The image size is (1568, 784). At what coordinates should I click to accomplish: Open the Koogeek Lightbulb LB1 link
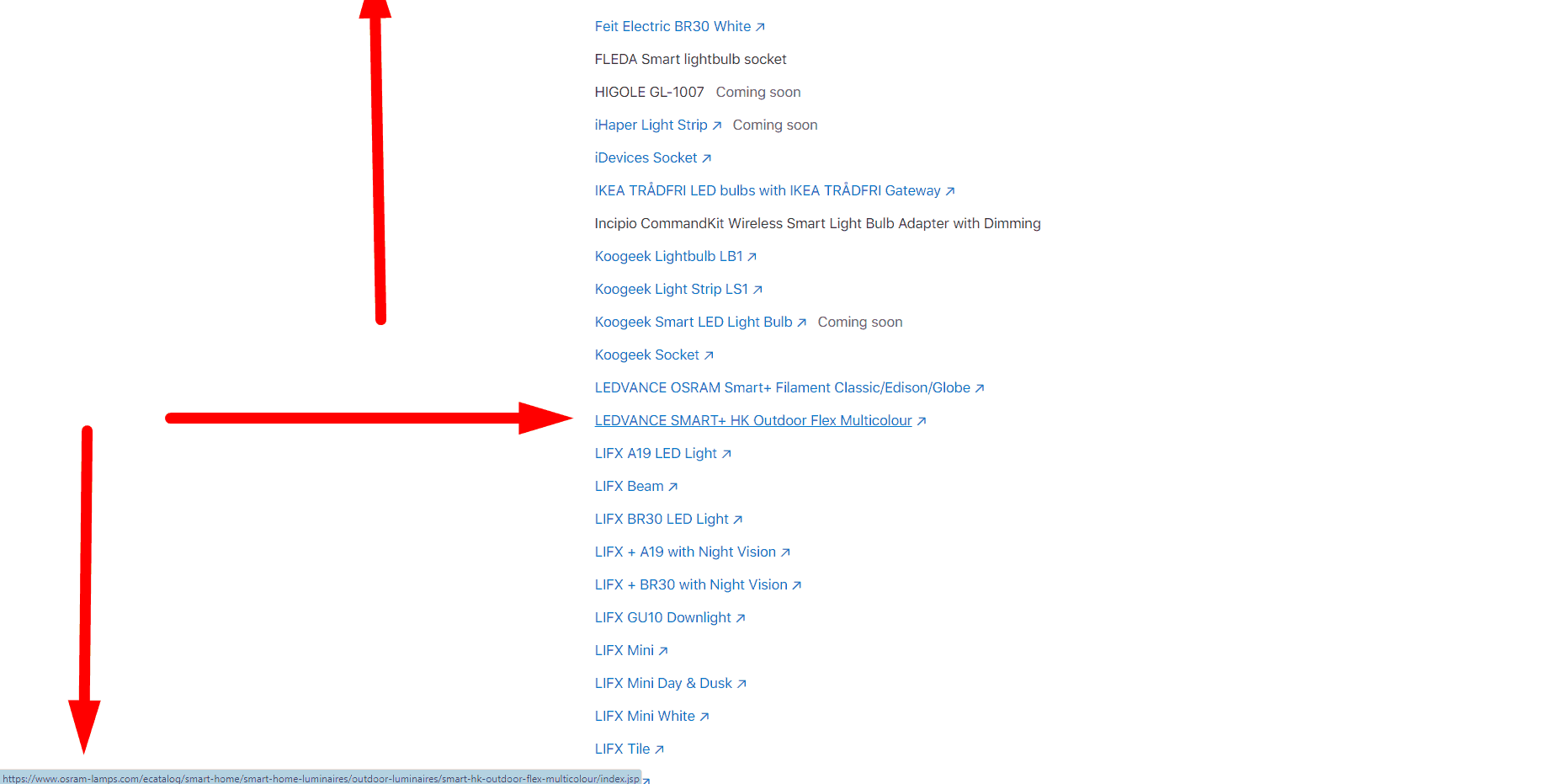[668, 256]
